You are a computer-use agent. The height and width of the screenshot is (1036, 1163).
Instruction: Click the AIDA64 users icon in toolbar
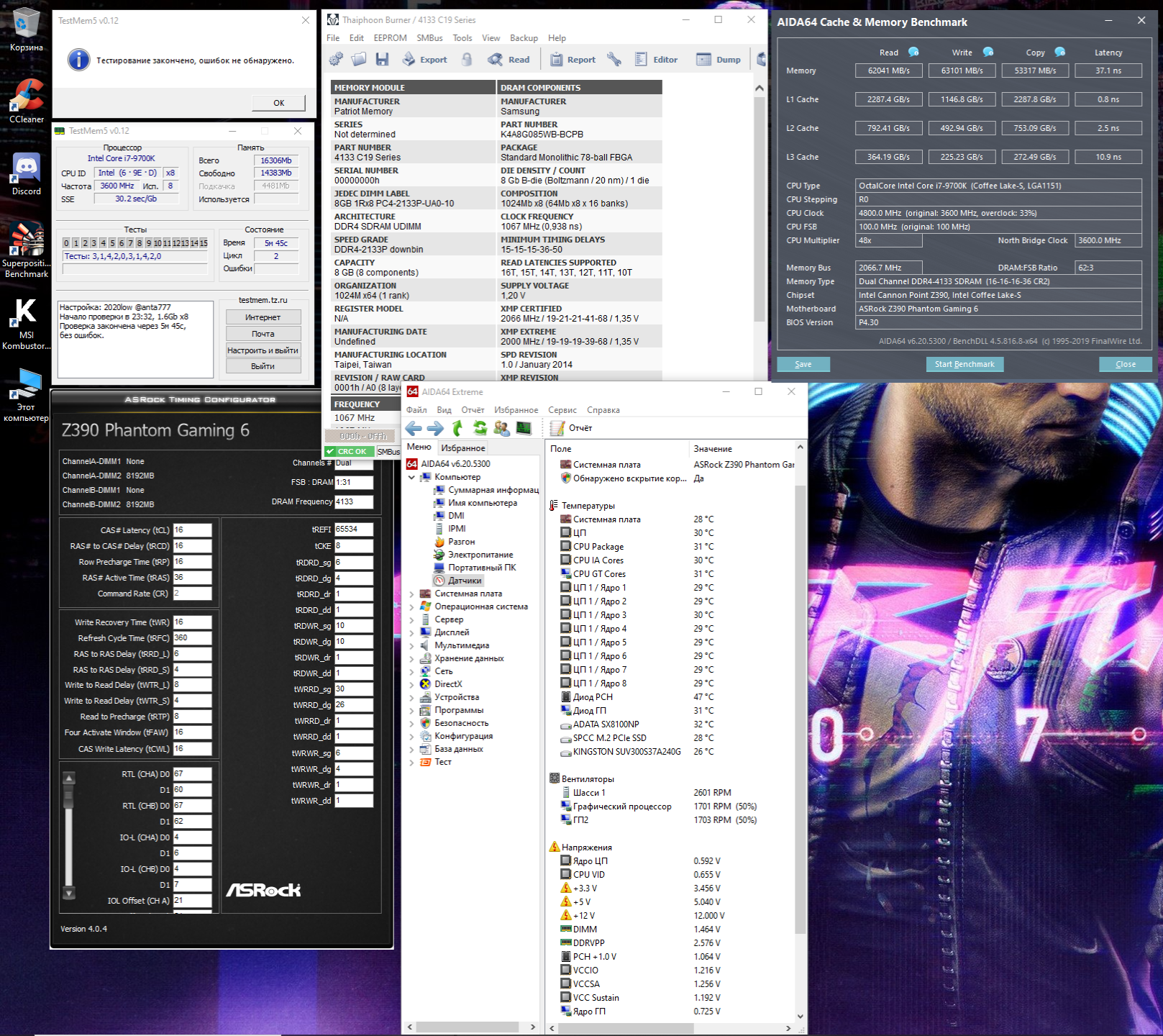[501, 429]
